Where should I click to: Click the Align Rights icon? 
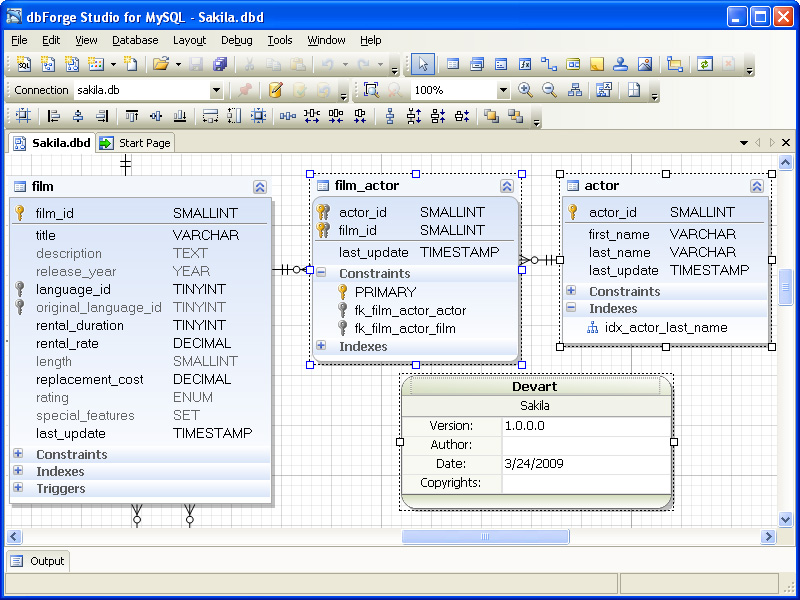coord(103,116)
